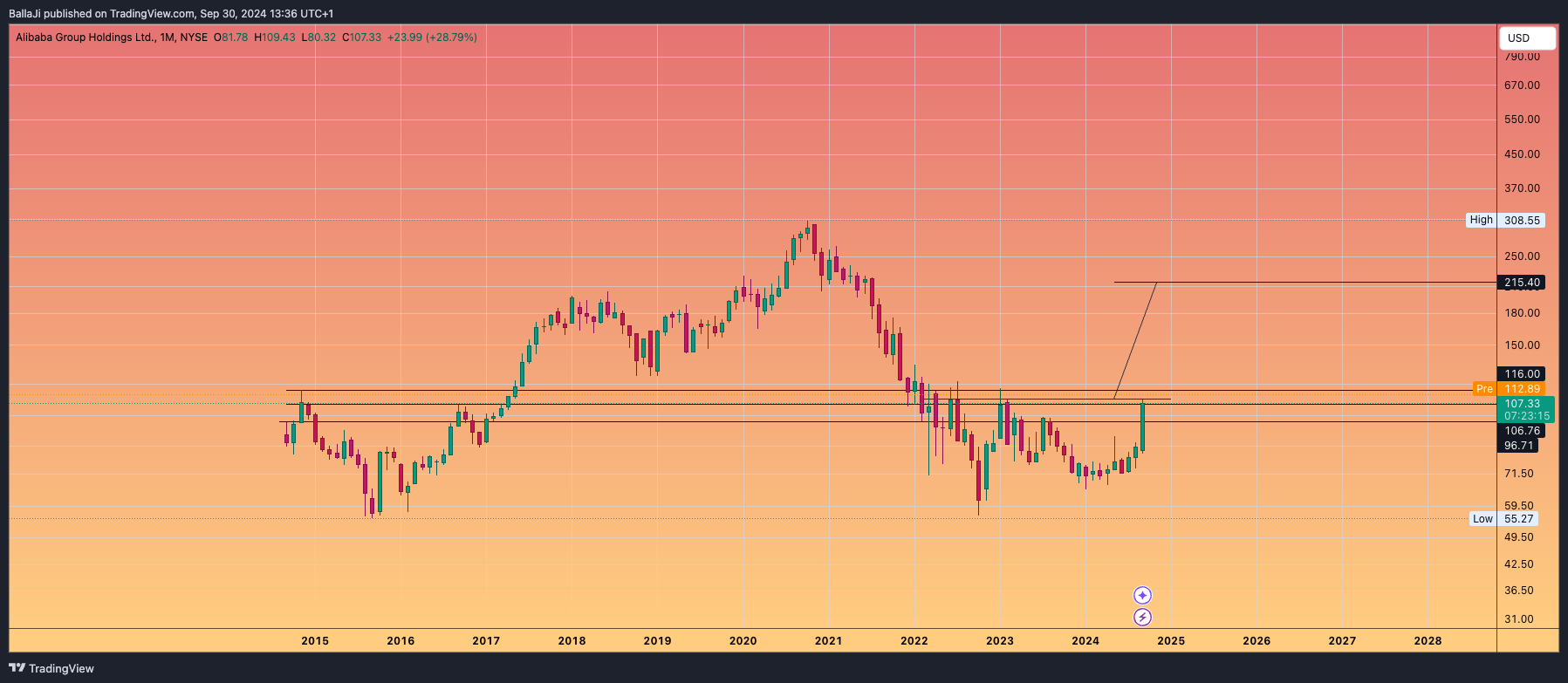Screen dimensions: 1568x683
Task: Click the High 308.55 price label
Action: click(1506, 221)
